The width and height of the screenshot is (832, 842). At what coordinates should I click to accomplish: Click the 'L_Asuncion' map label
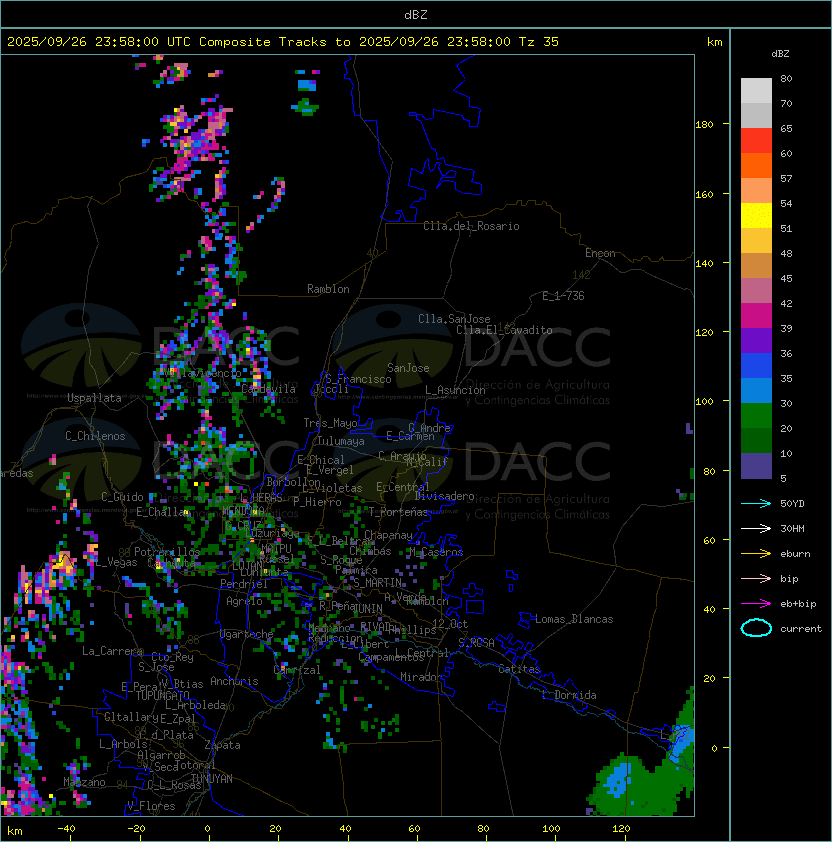[455, 390]
